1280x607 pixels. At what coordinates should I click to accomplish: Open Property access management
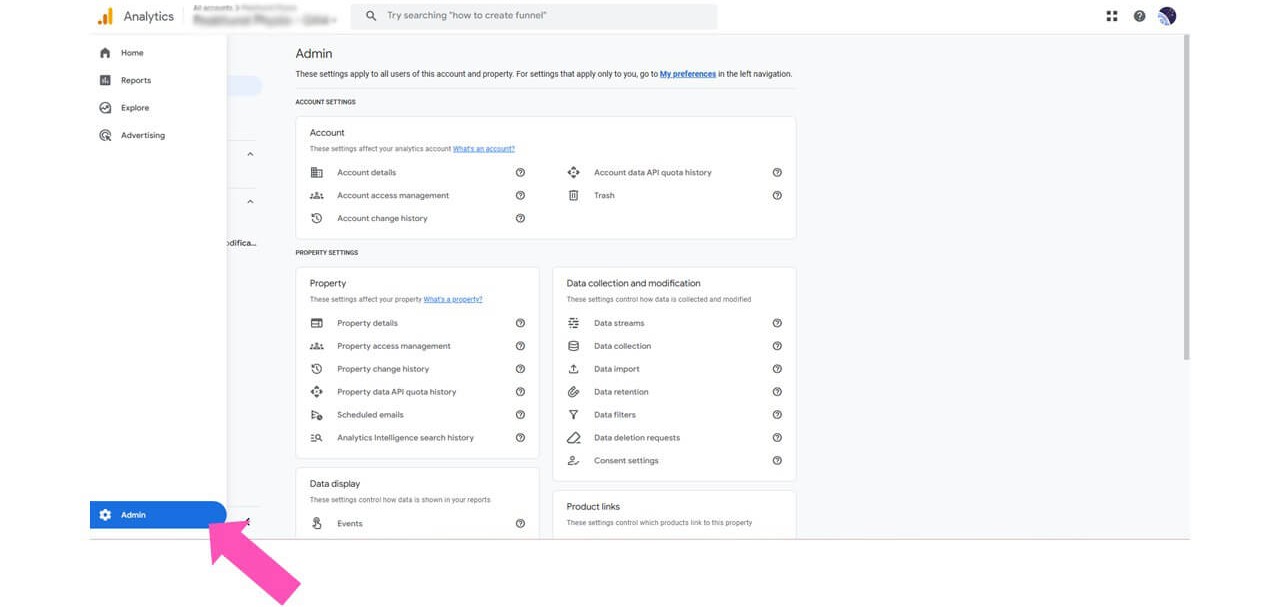click(393, 346)
